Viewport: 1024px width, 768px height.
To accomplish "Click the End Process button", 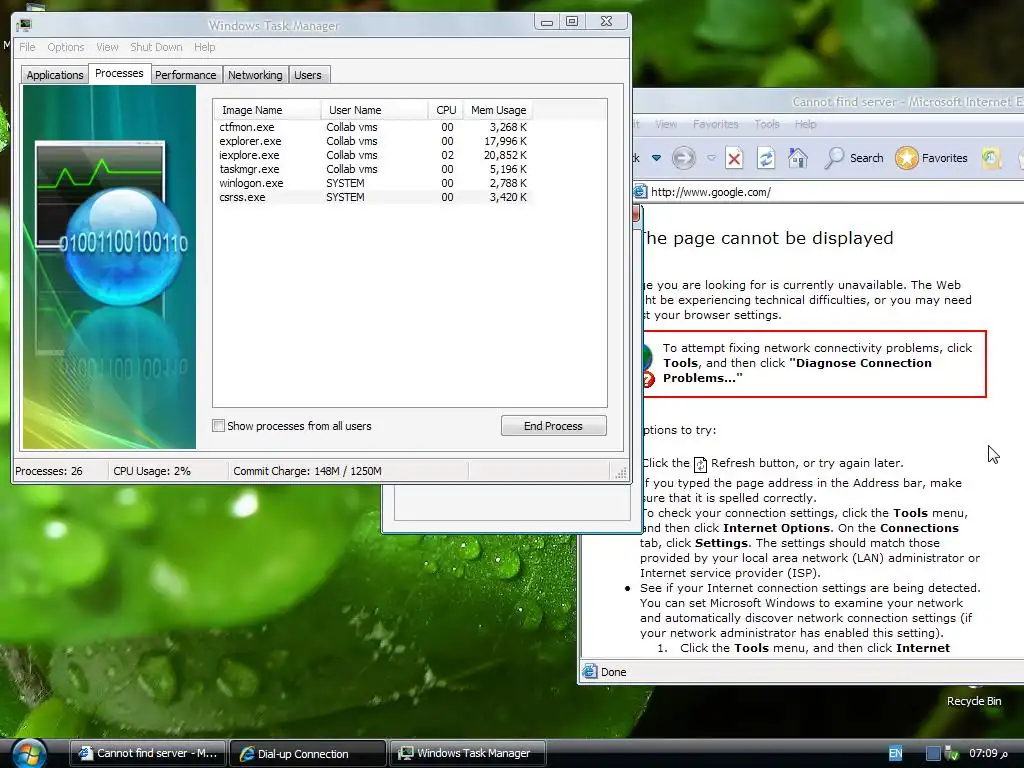I will [554, 426].
